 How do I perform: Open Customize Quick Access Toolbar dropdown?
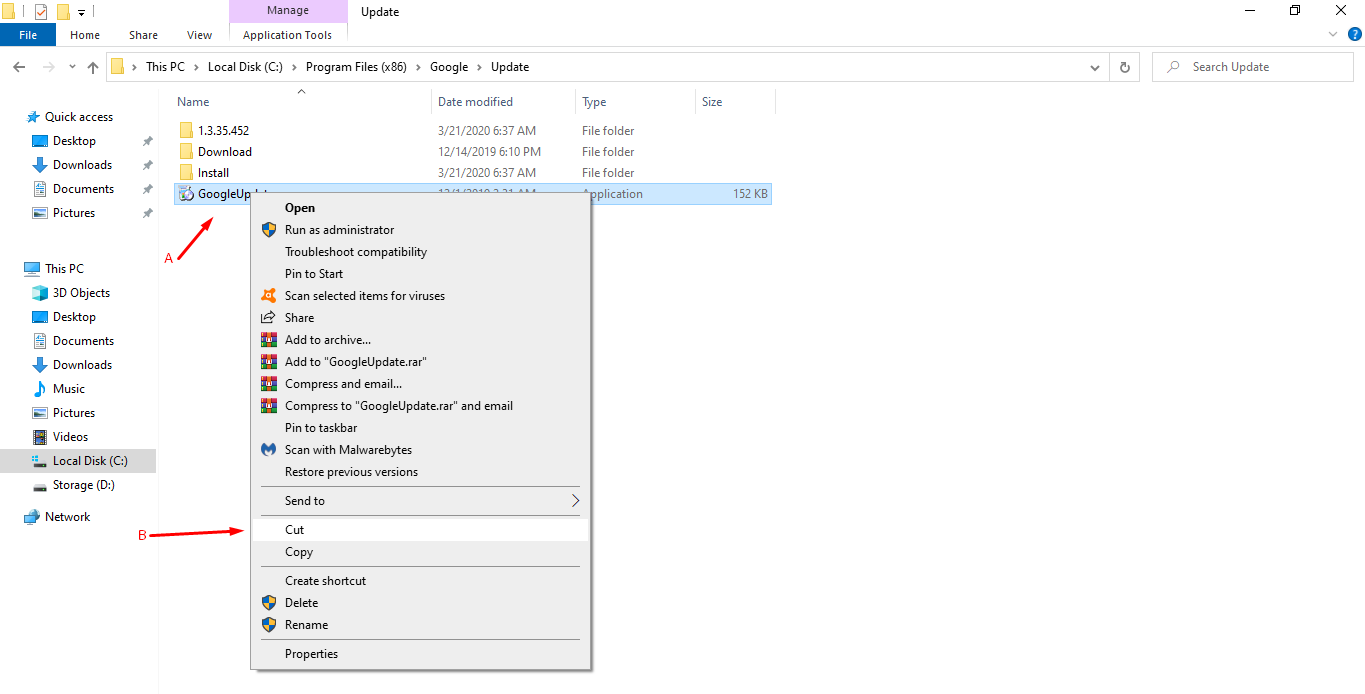82,12
